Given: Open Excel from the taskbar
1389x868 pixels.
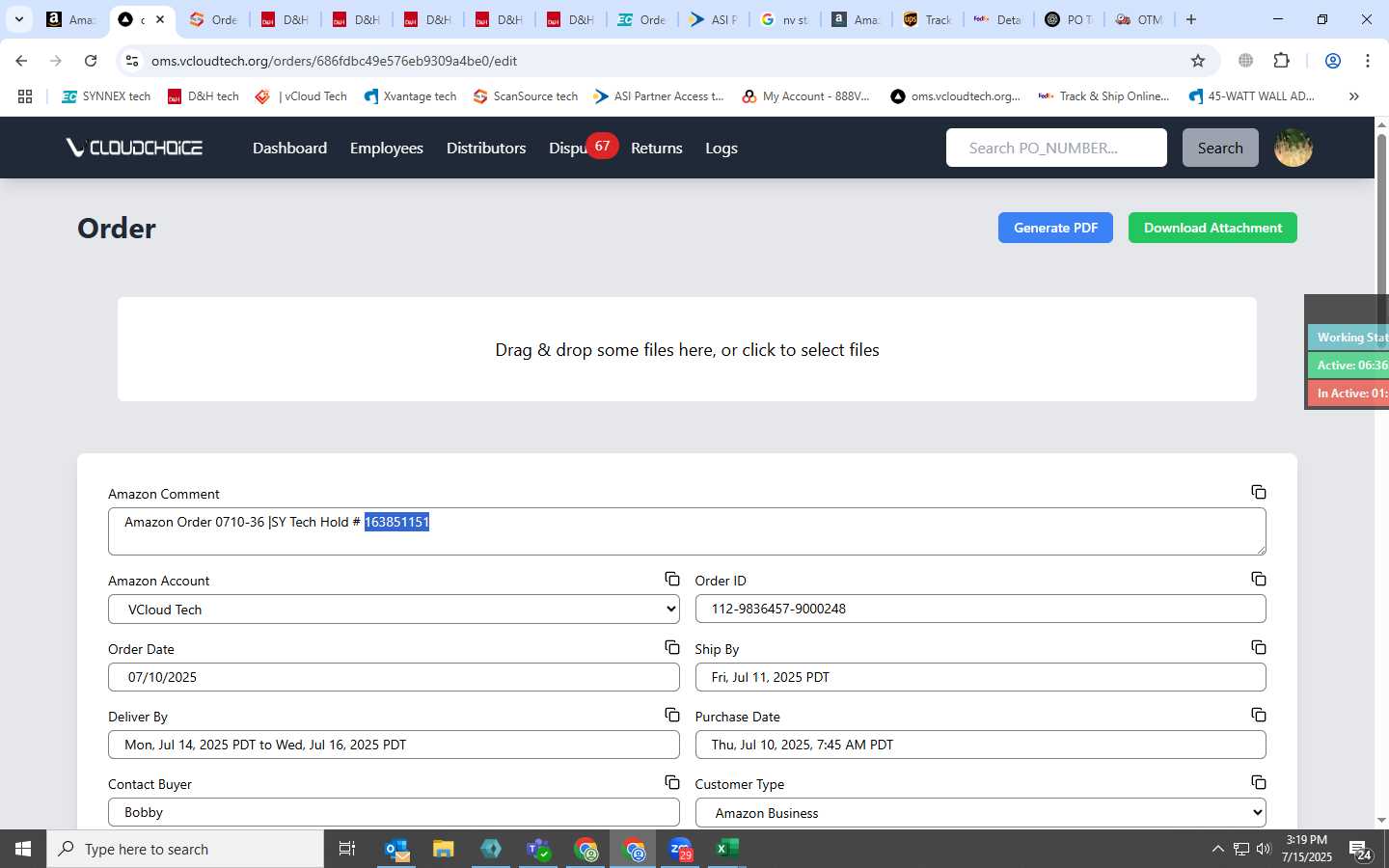Looking at the screenshot, I should point(727,849).
